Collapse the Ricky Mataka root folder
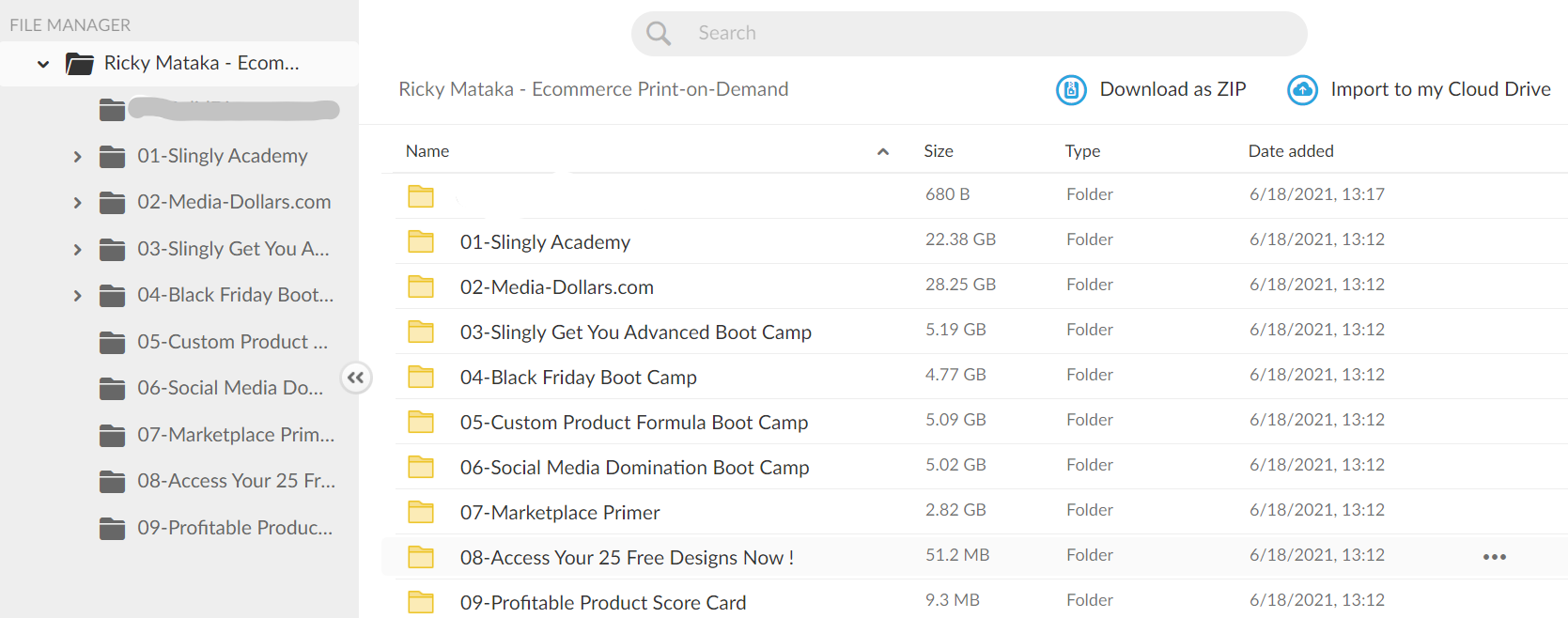 [43, 64]
